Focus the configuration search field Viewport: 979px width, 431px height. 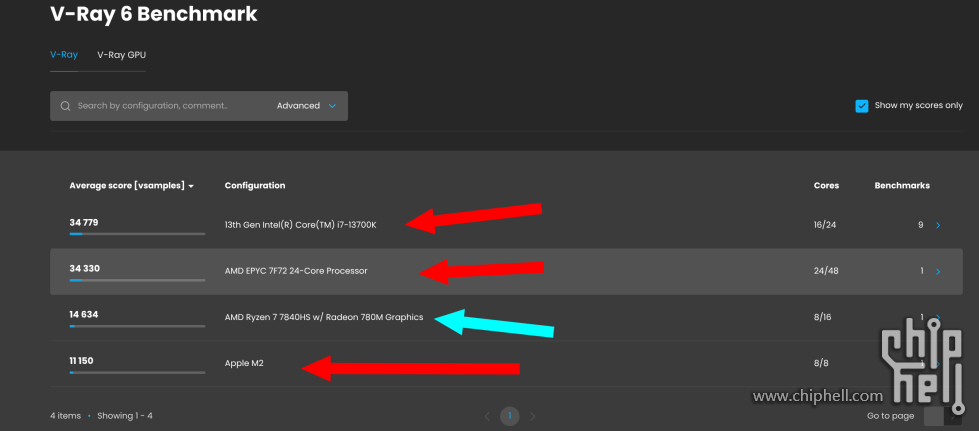[x=152, y=106]
